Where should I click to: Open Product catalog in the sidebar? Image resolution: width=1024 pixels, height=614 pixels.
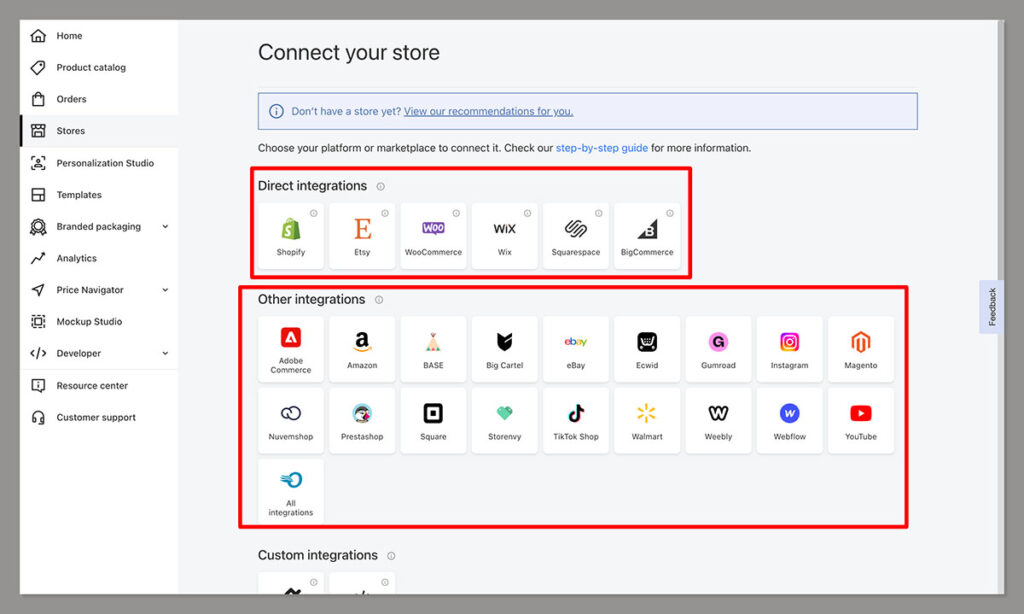[x=99, y=67]
